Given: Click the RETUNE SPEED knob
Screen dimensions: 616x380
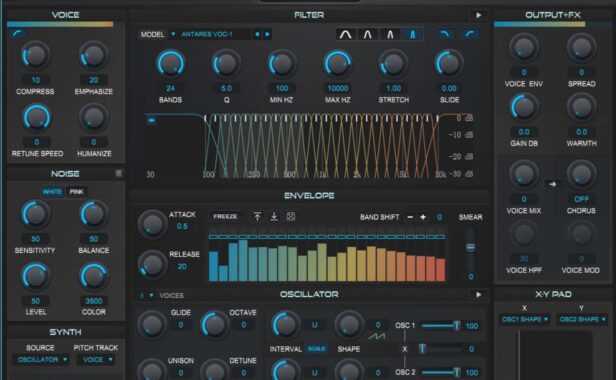Looking at the screenshot, I should coord(36,117).
